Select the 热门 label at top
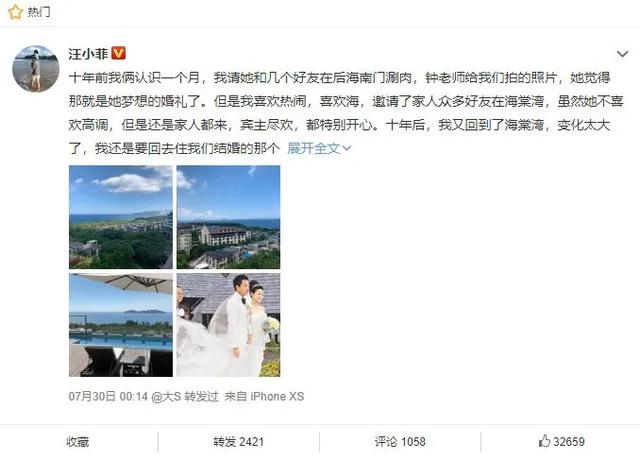This screenshot has height=460, width=640. (39, 12)
